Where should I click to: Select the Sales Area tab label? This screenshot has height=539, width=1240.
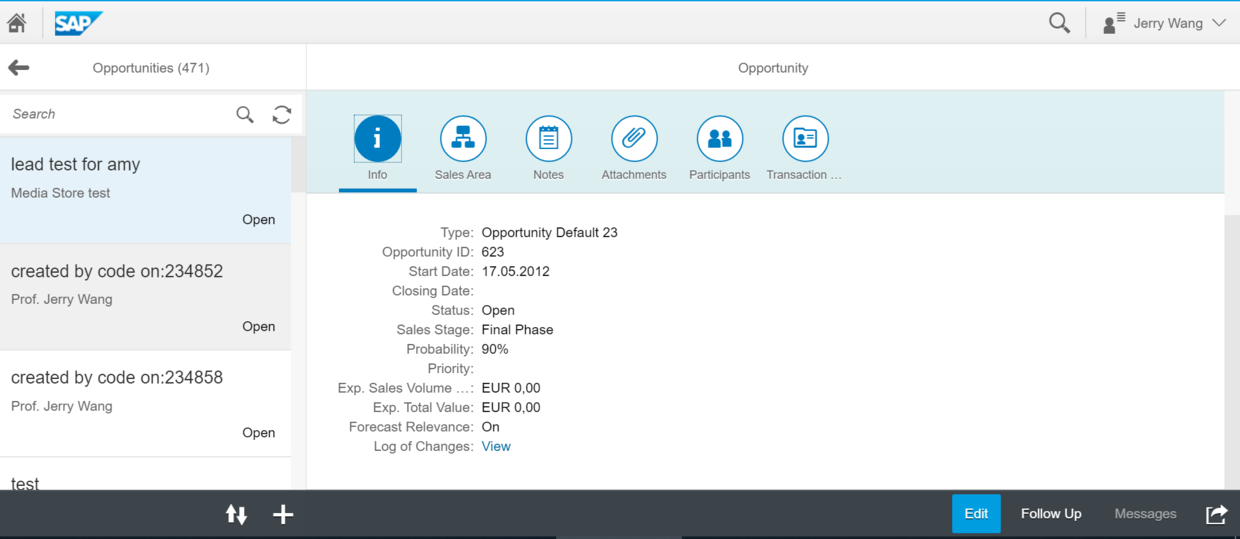pos(463,175)
